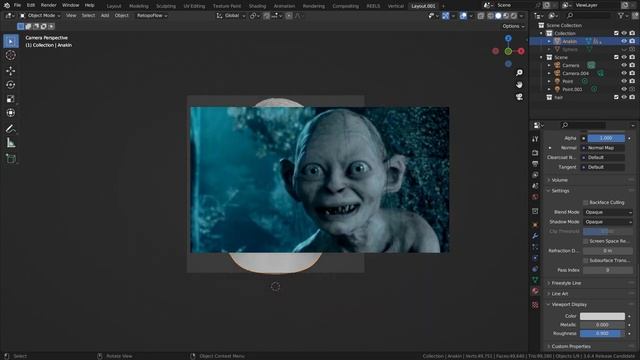Select the Select Box tool
The height and width of the screenshot is (360, 640).
coord(11,41)
